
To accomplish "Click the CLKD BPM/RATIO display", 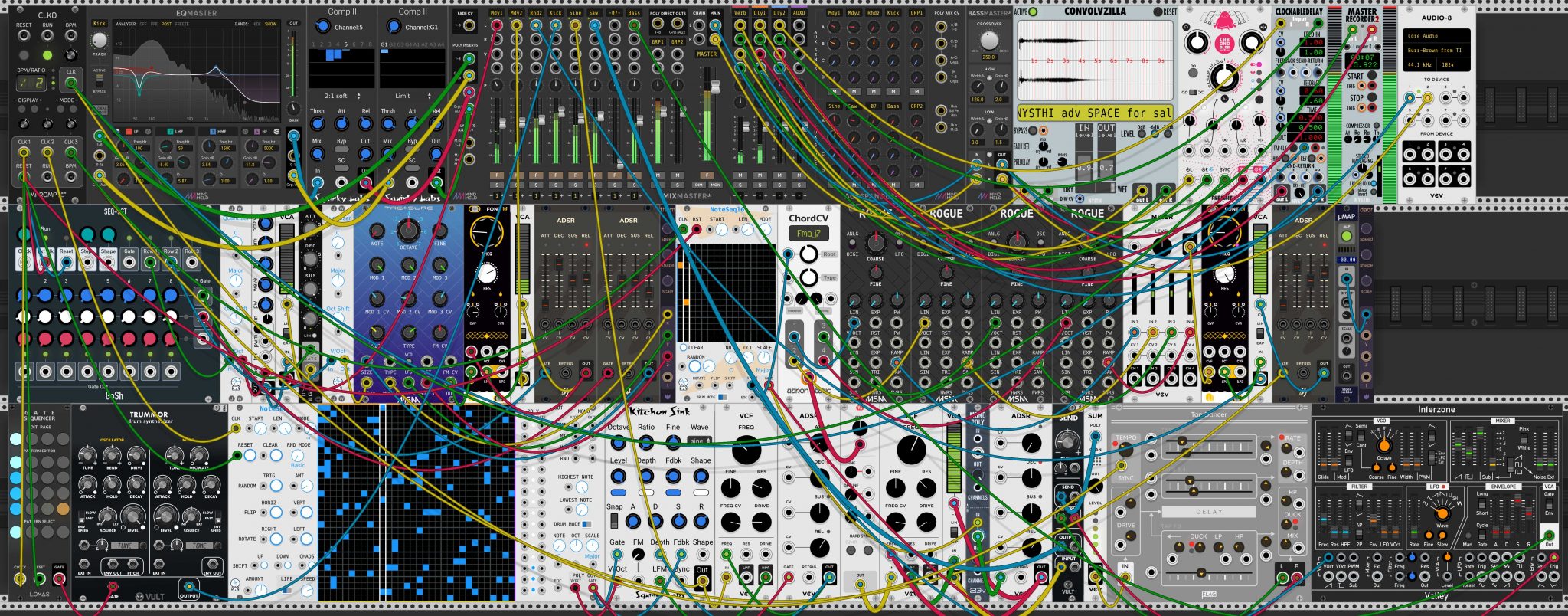I will [31, 83].
